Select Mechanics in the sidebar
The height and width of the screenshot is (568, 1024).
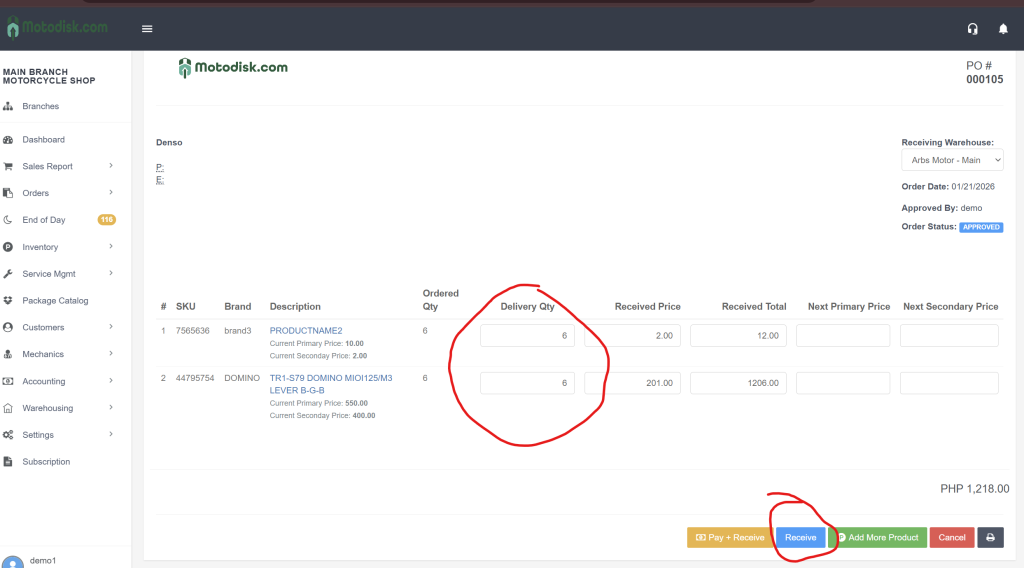[43, 354]
